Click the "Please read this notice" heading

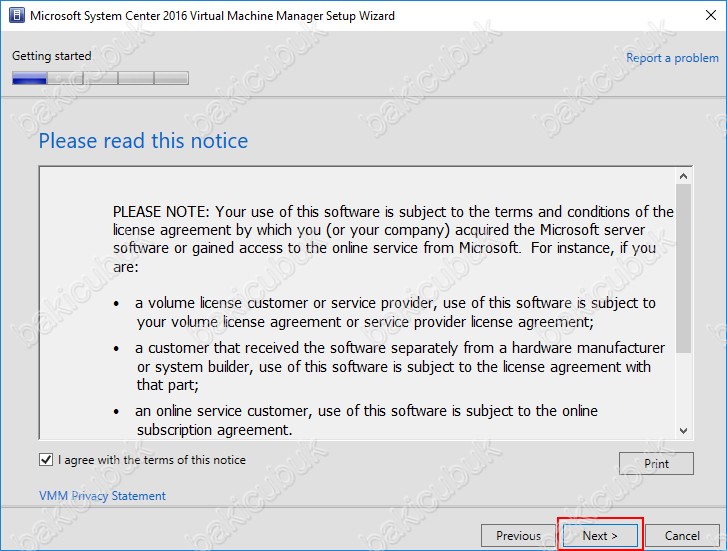pyautogui.click(x=143, y=141)
